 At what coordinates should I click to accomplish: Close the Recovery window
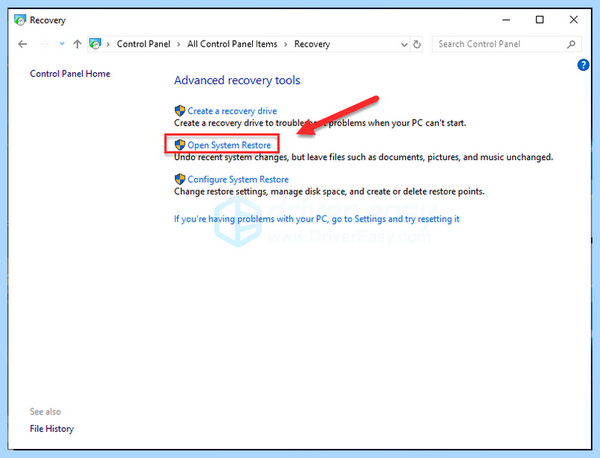pyautogui.click(x=574, y=20)
